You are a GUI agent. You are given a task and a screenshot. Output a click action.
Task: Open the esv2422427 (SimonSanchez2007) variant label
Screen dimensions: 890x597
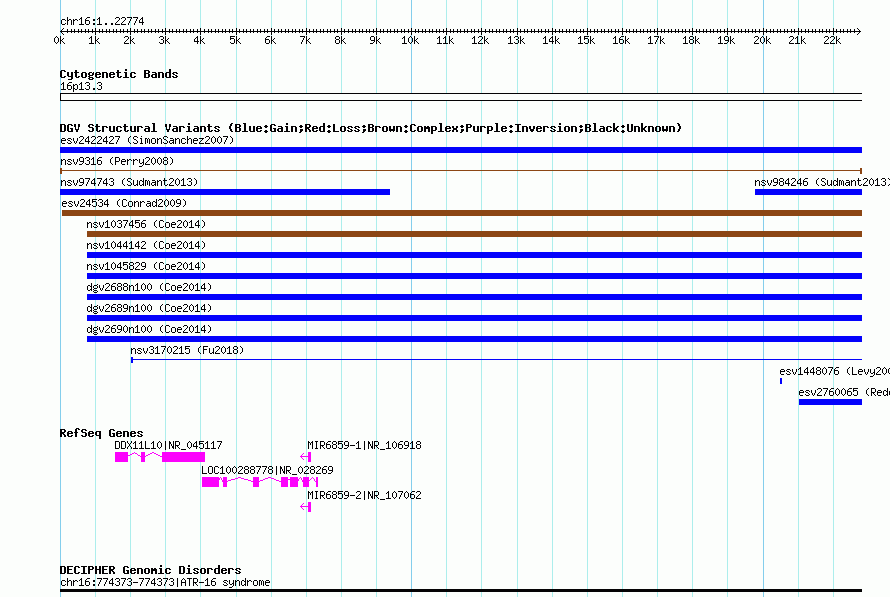[x=147, y=140]
